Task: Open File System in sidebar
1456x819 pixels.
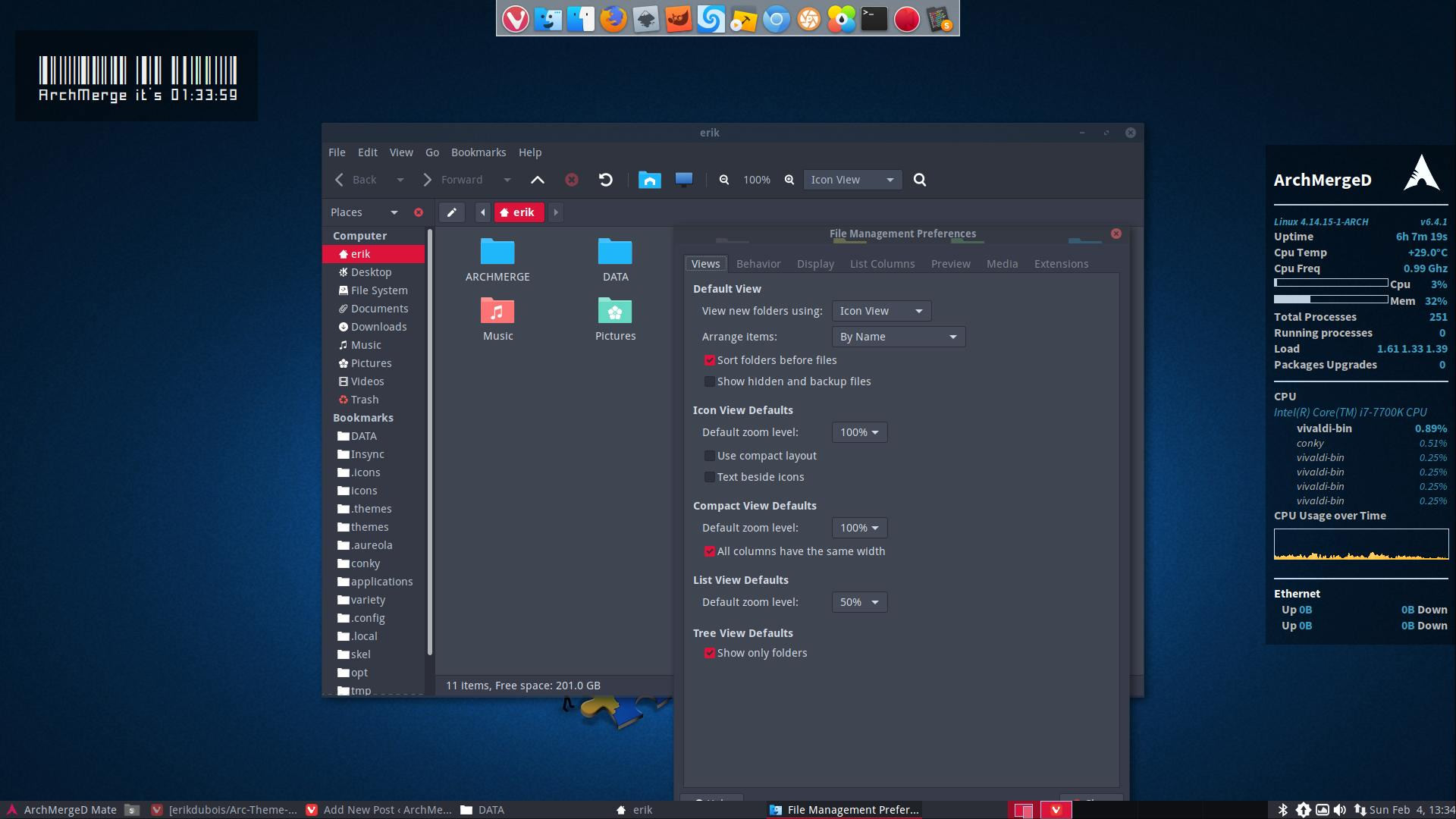Action: (373, 290)
